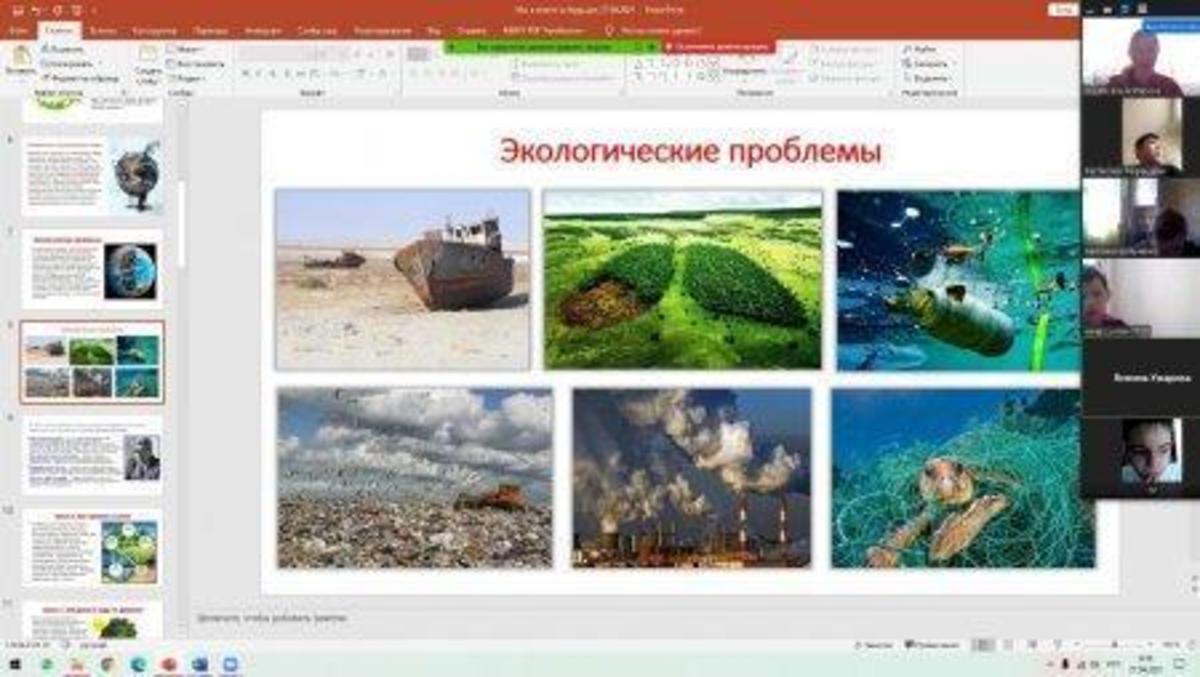Screen dimensions: 1200x677
Task: Open the Replace (Заменить) dropdown arrow
Action: point(955,63)
